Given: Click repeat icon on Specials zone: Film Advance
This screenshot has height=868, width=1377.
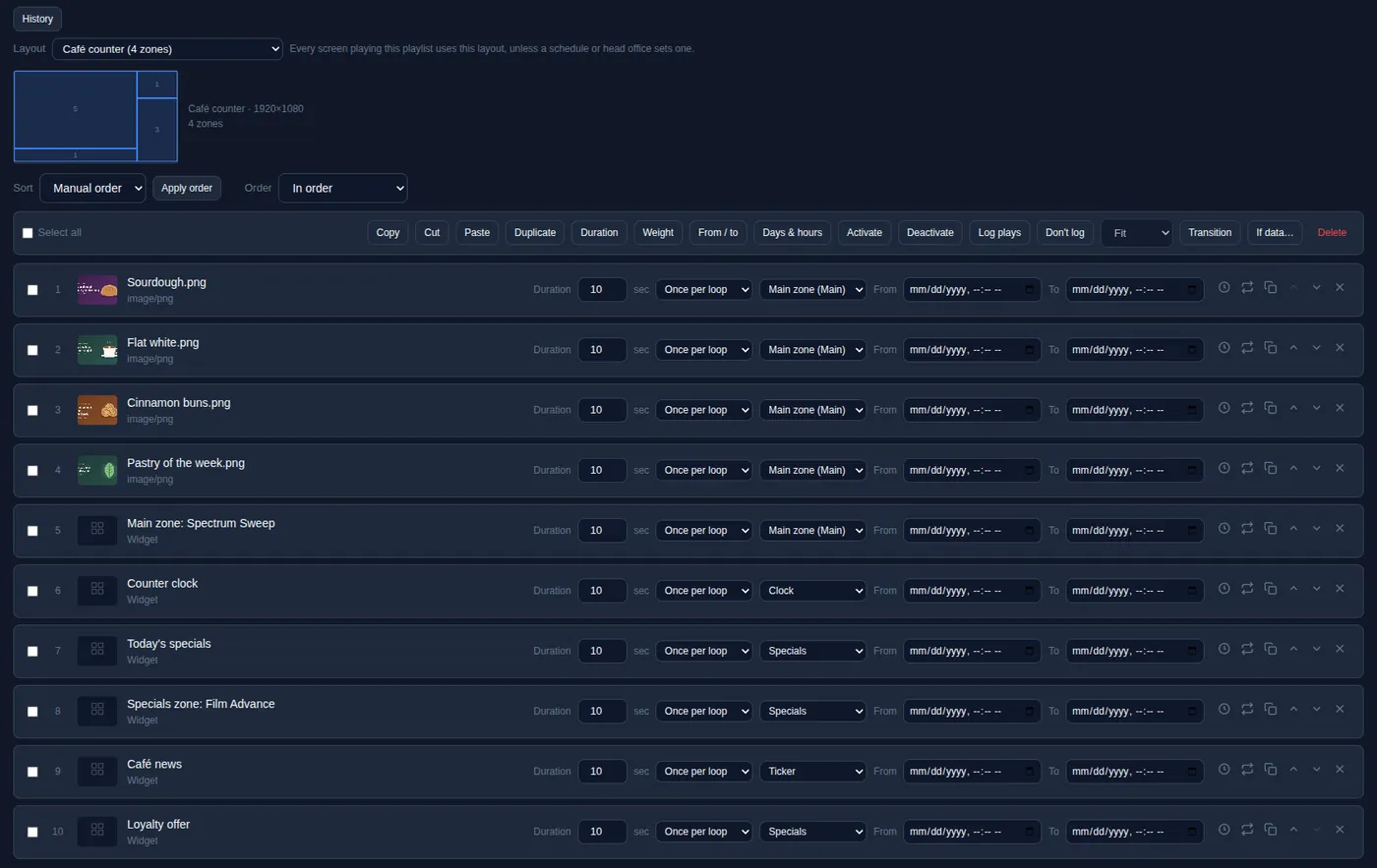Looking at the screenshot, I should click(1247, 709).
